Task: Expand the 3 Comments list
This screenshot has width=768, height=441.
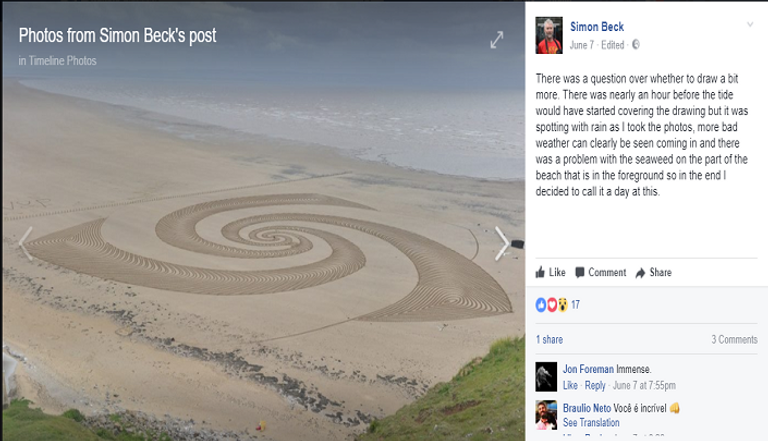Action: [734, 340]
